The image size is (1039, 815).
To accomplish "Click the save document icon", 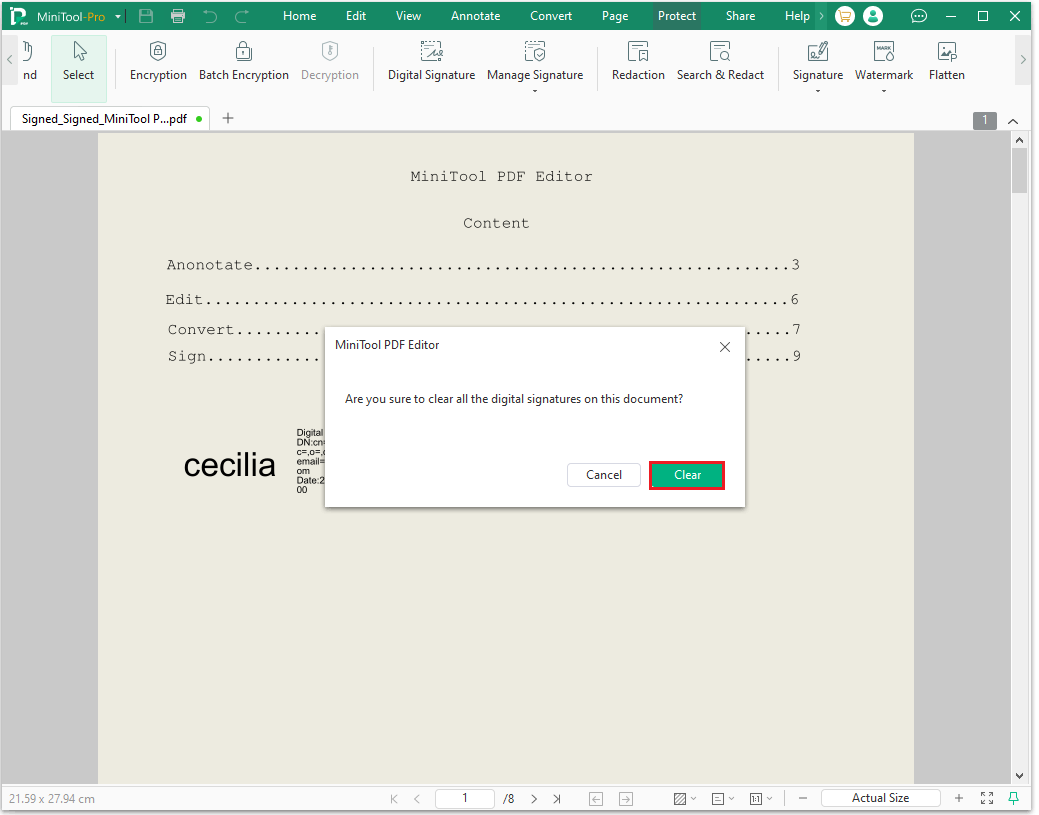I will [144, 15].
